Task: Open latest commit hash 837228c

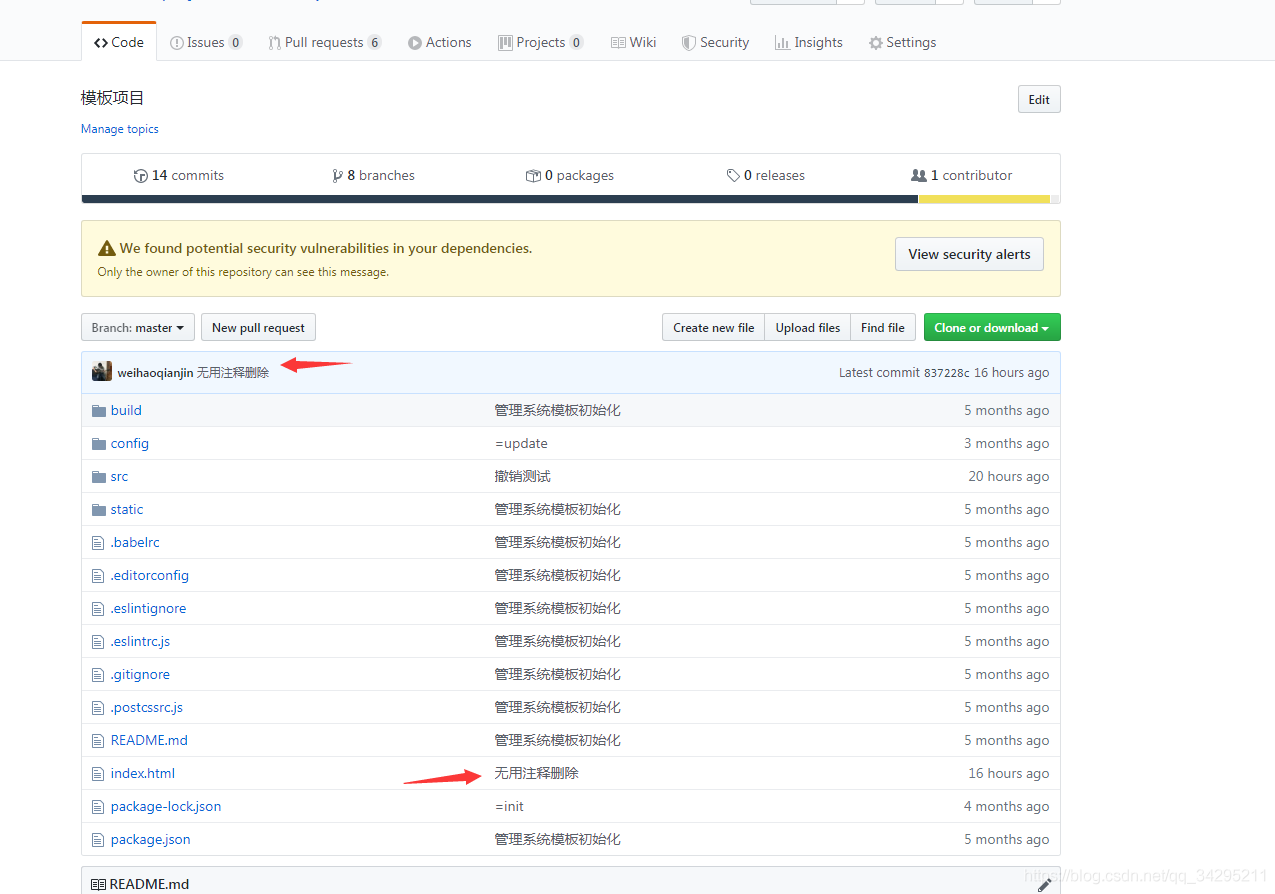Action: click(x=946, y=372)
